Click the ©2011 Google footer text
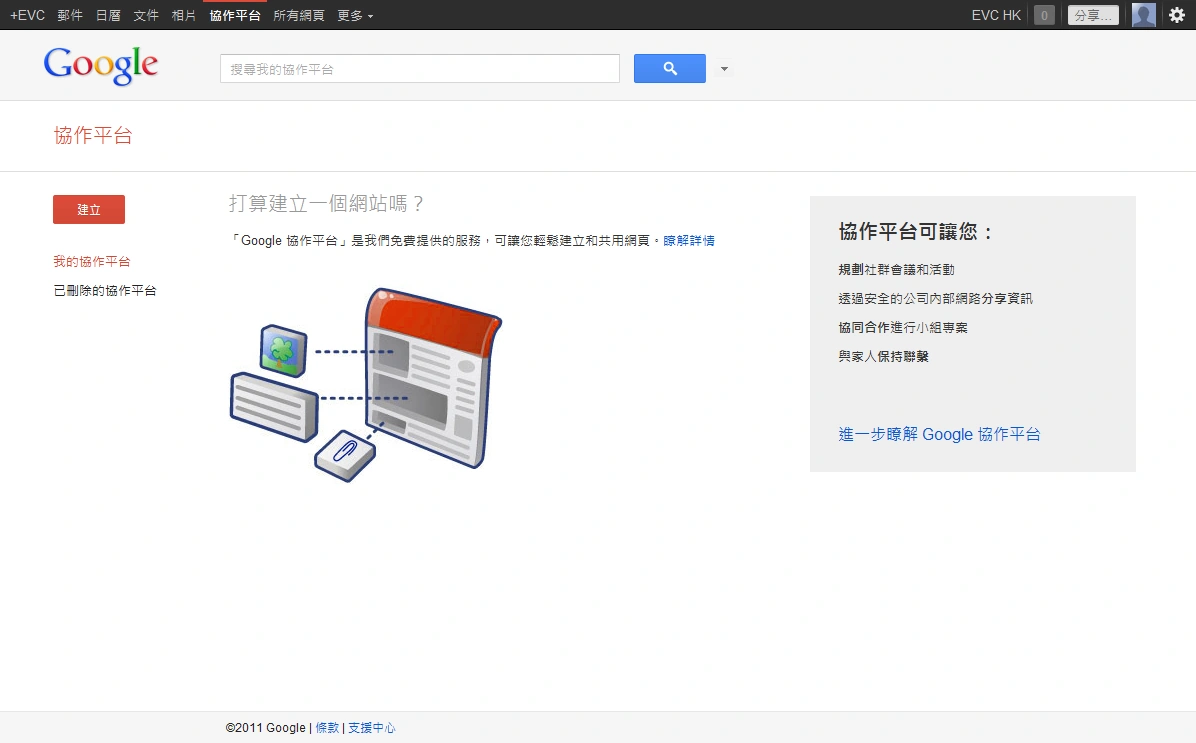Screen dimensions: 1196x743 [265, 728]
